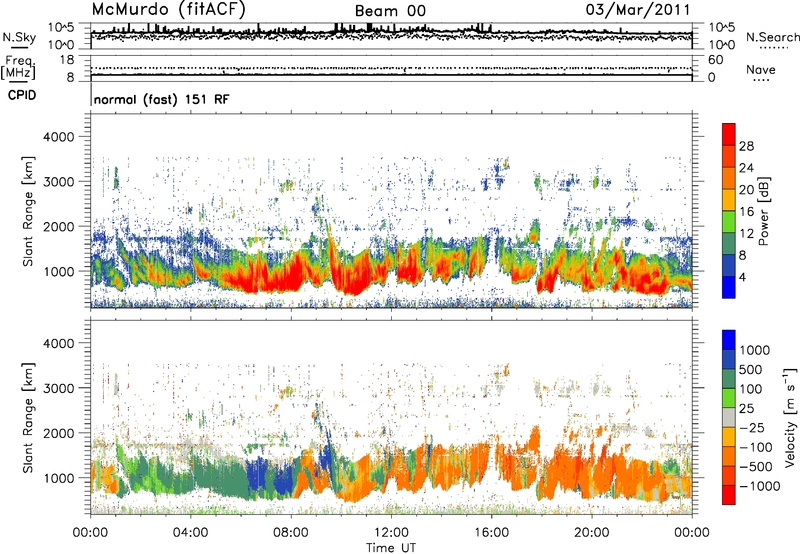The height and width of the screenshot is (554, 800).
Task: Click the 03/Mar/2011 date label
Action: 638,9
